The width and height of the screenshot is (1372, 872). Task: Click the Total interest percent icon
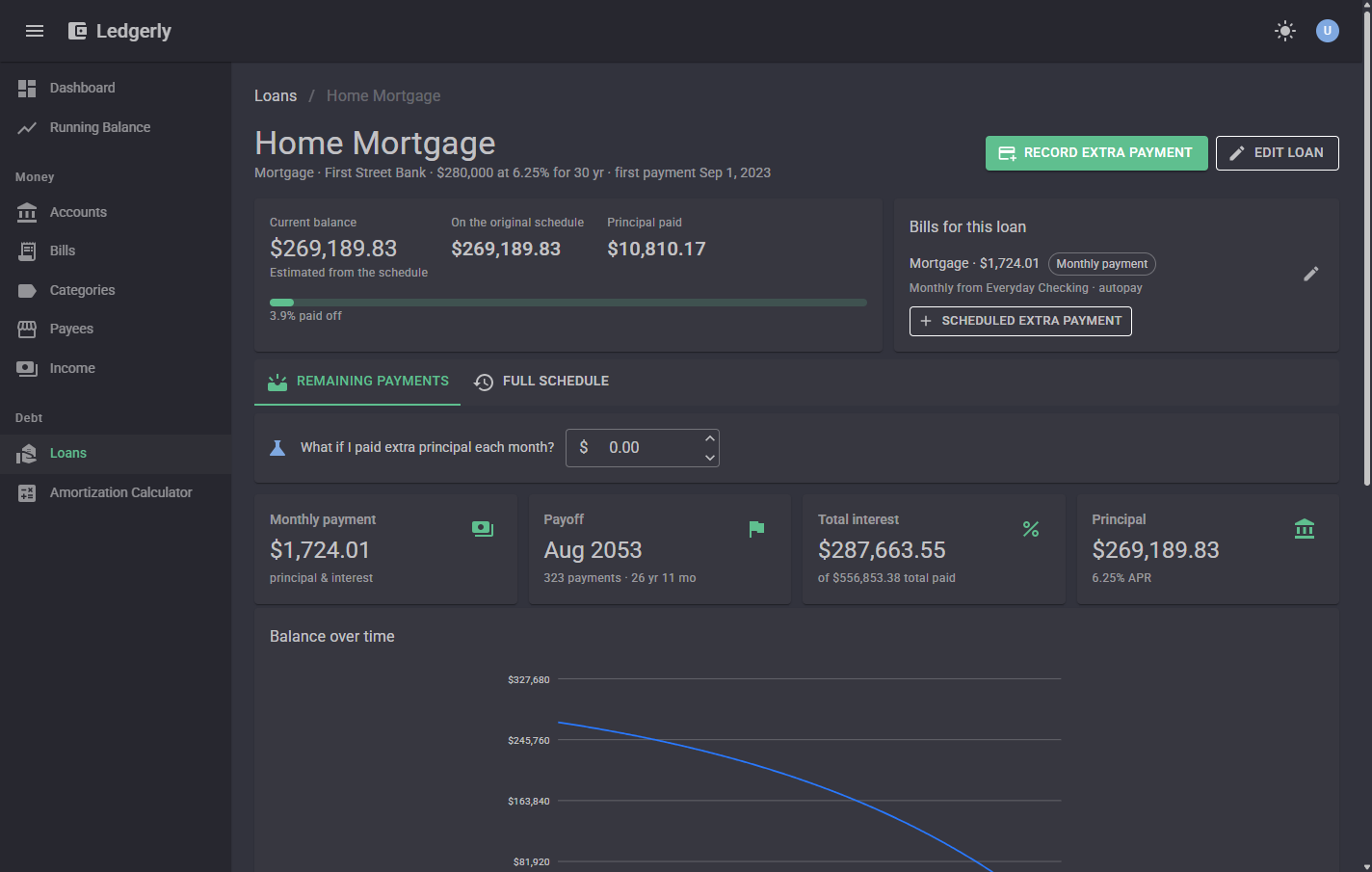[x=1031, y=529]
